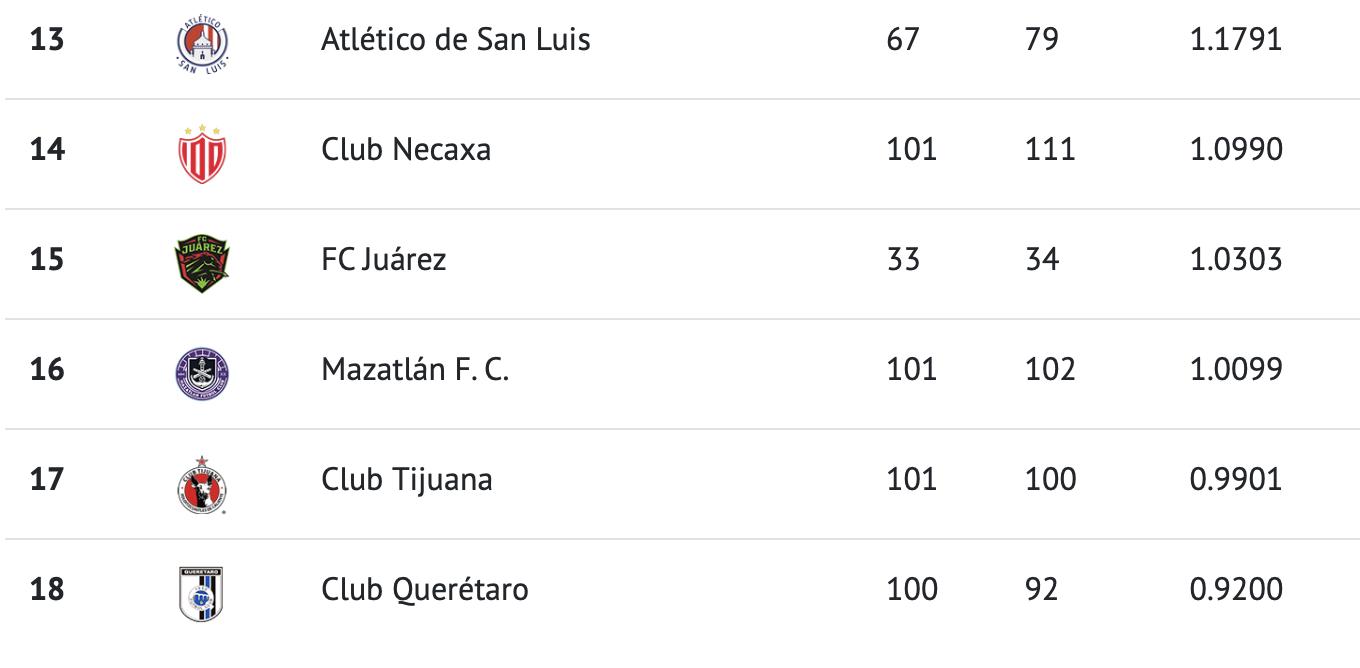Click the Club Necaxa red striped crest
Image resolution: width=1360 pixels, height=668 pixels.
tap(202, 153)
